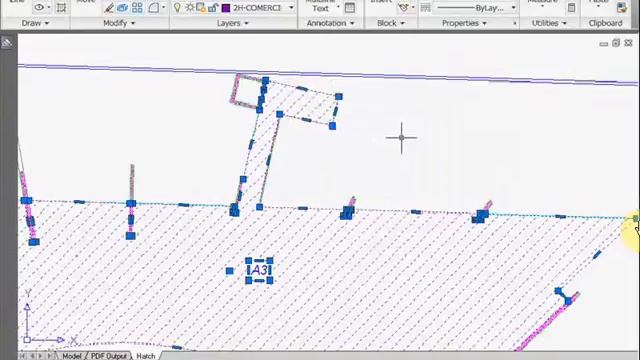
Task: Toggle the layer on/off lightbulb icon
Action: (x=177, y=8)
